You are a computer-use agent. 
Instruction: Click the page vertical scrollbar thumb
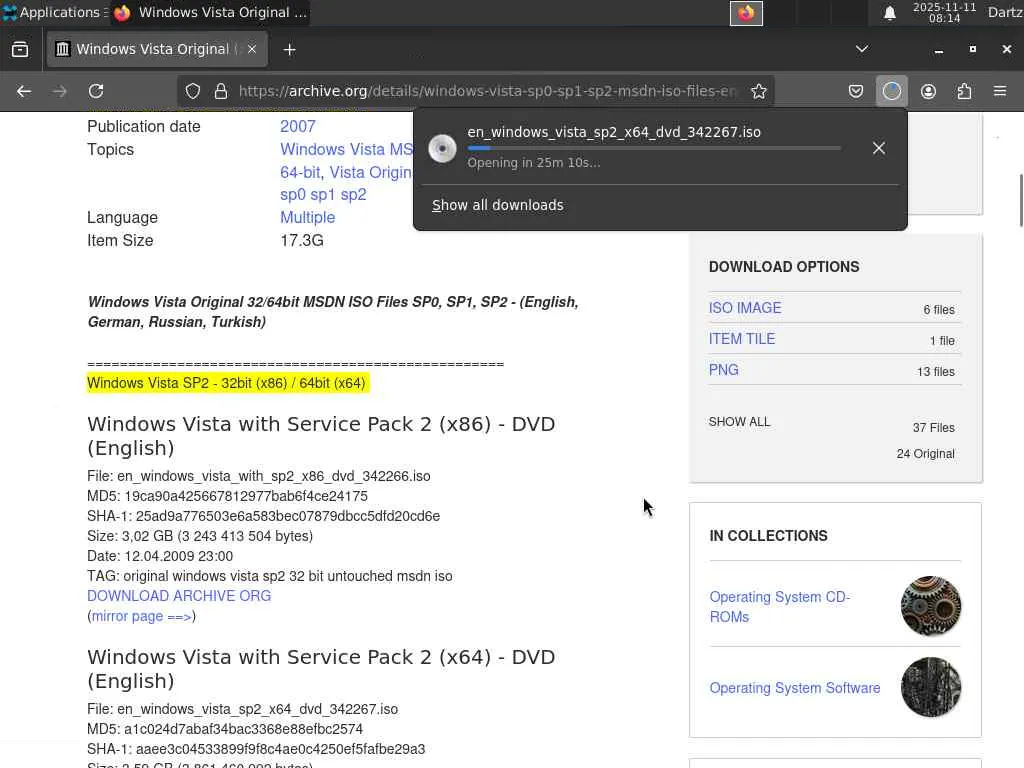coord(1021,200)
